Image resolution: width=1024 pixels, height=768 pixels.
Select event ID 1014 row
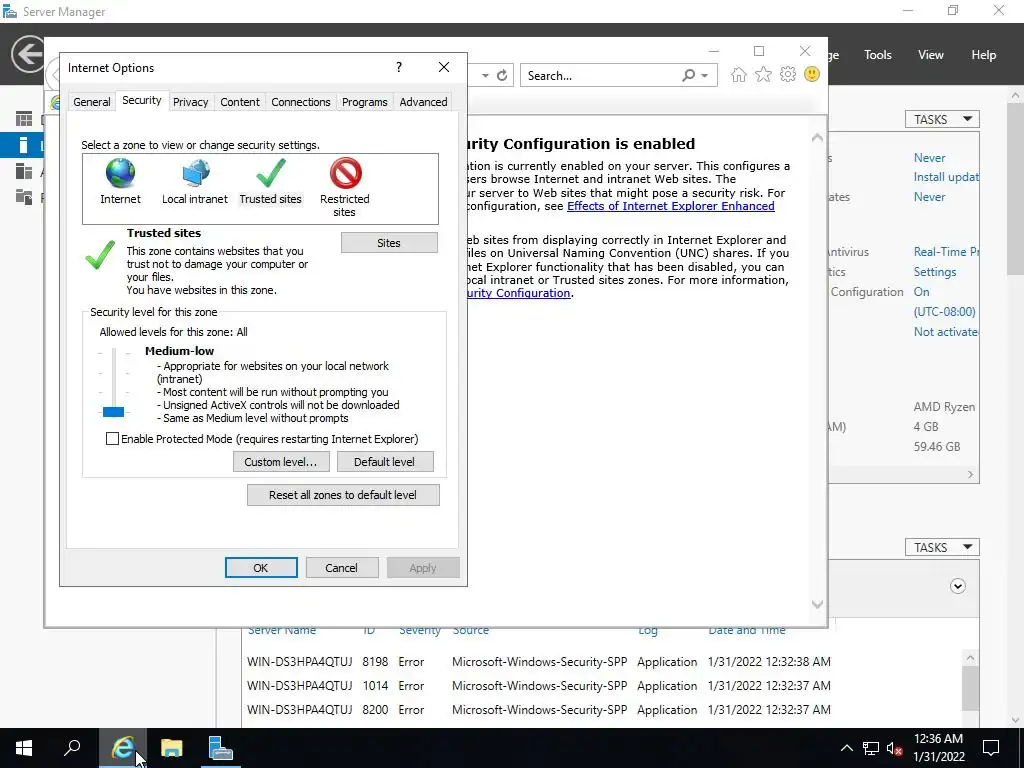(539, 686)
